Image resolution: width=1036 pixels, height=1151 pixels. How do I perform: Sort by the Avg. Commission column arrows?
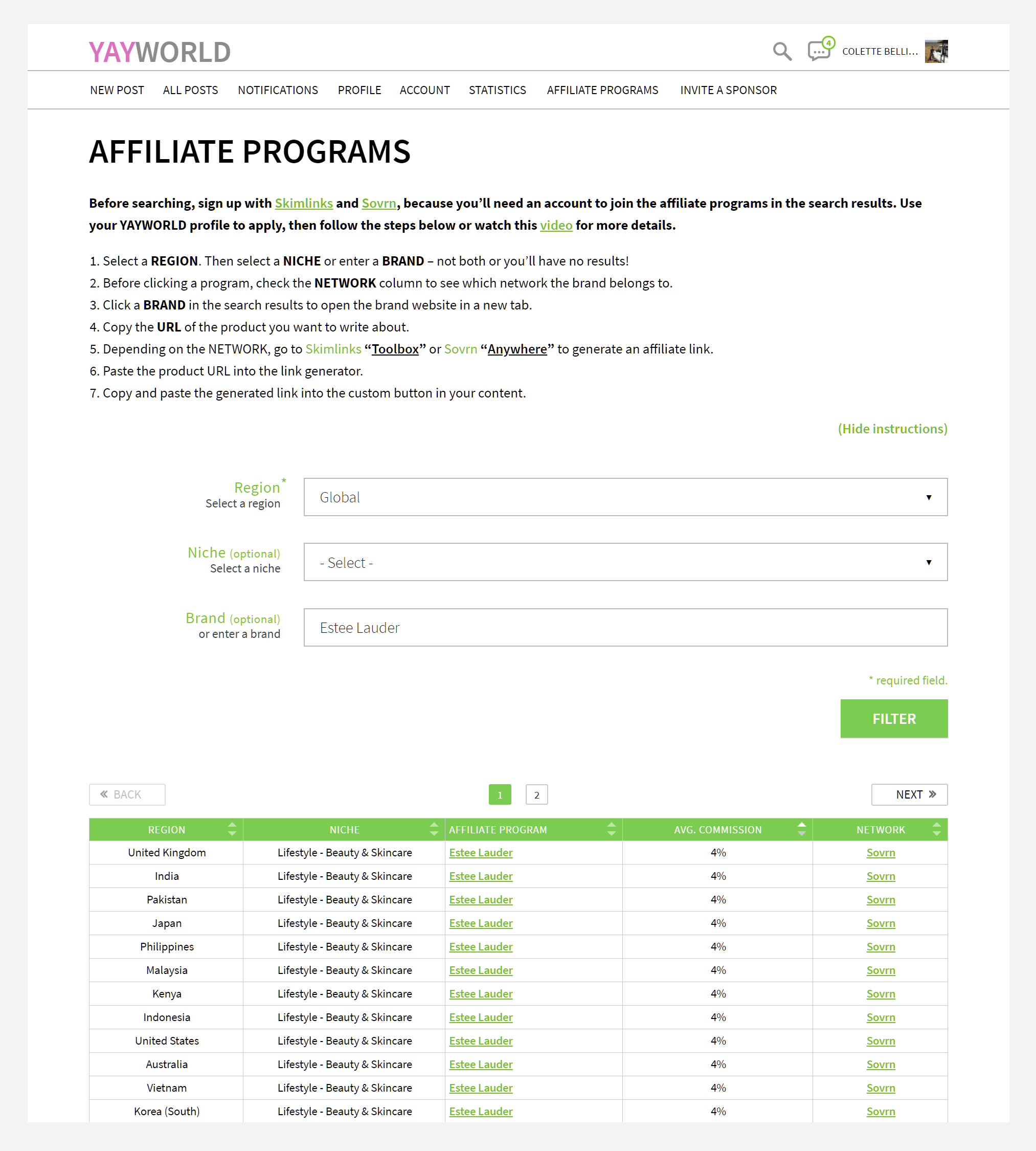click(x=801, y=829)
